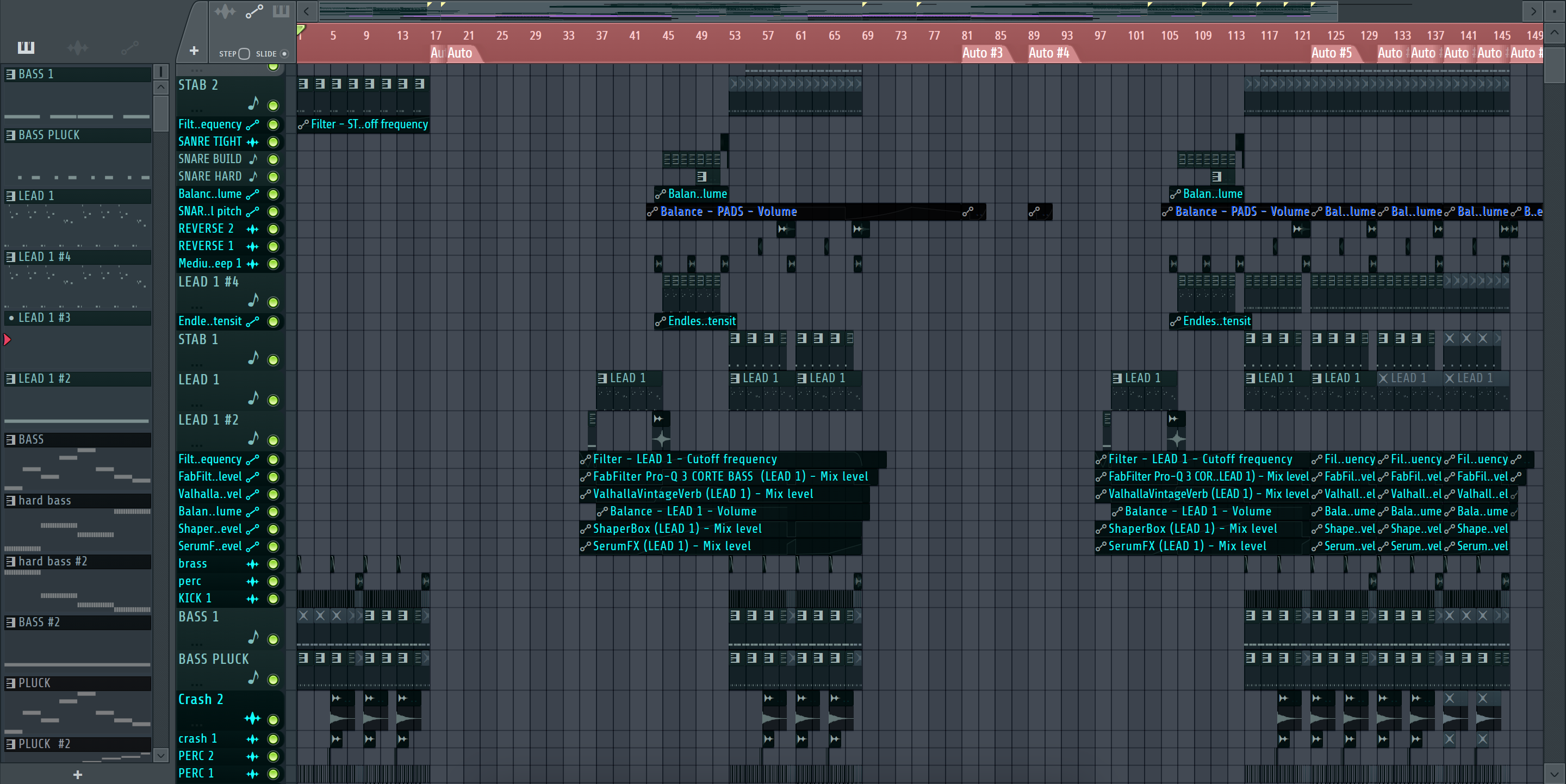Click waveform icon on PERC 2 track
Screen dimensions: 1566x784
253,756
